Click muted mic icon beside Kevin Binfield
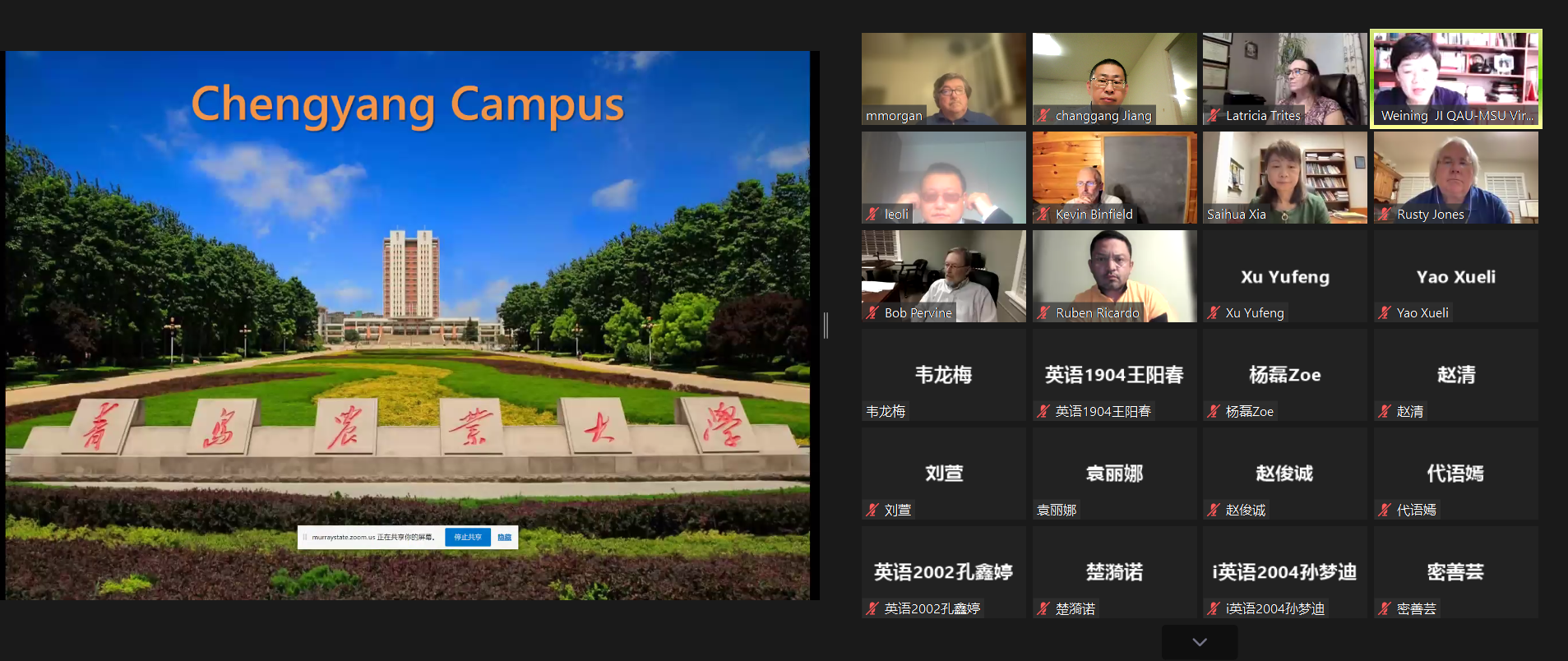Image resolution: width=1568 pixels, height=661 pixels. point(1043,215)
